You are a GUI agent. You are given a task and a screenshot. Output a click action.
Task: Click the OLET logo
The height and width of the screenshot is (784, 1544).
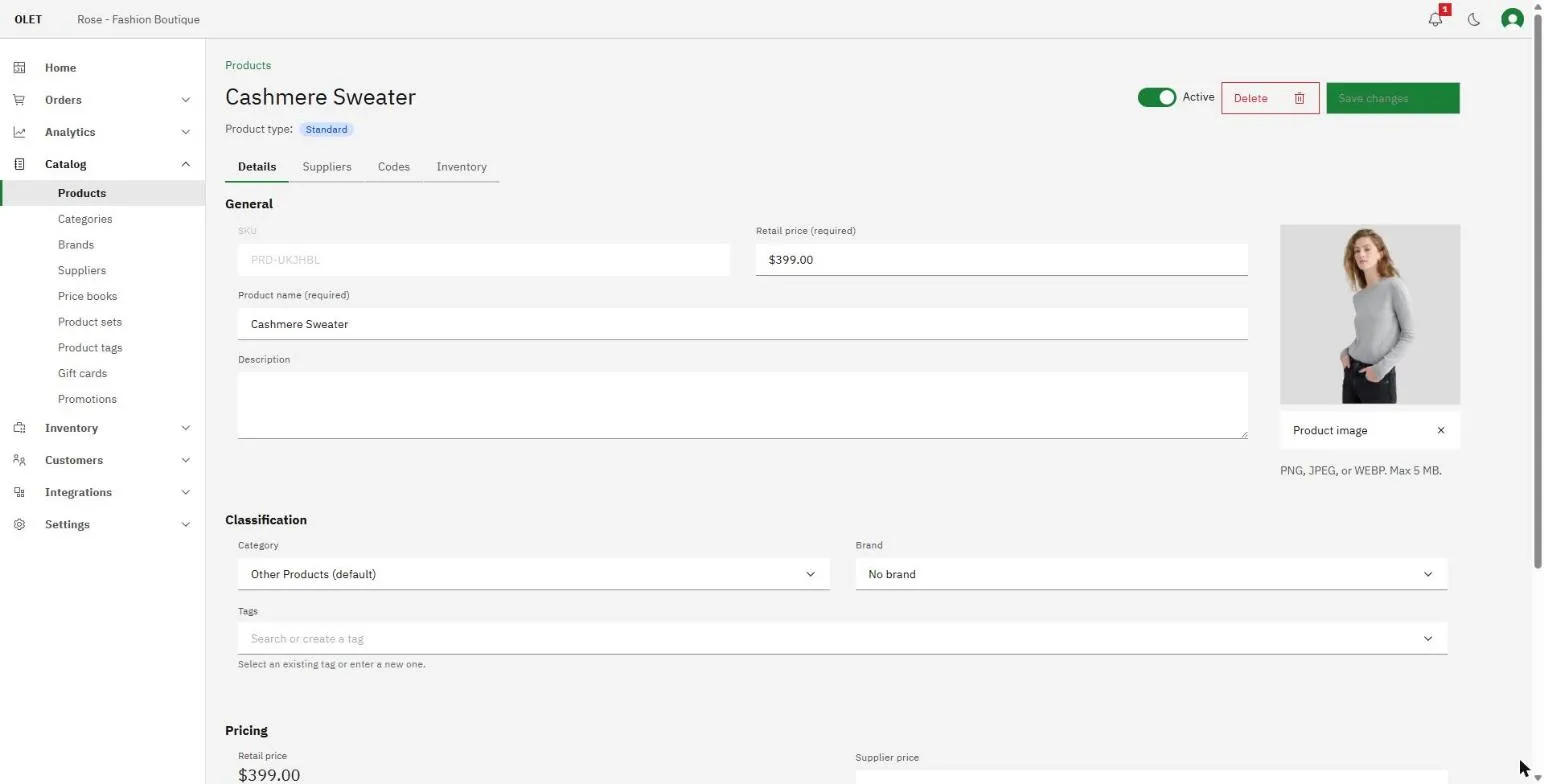28,19
